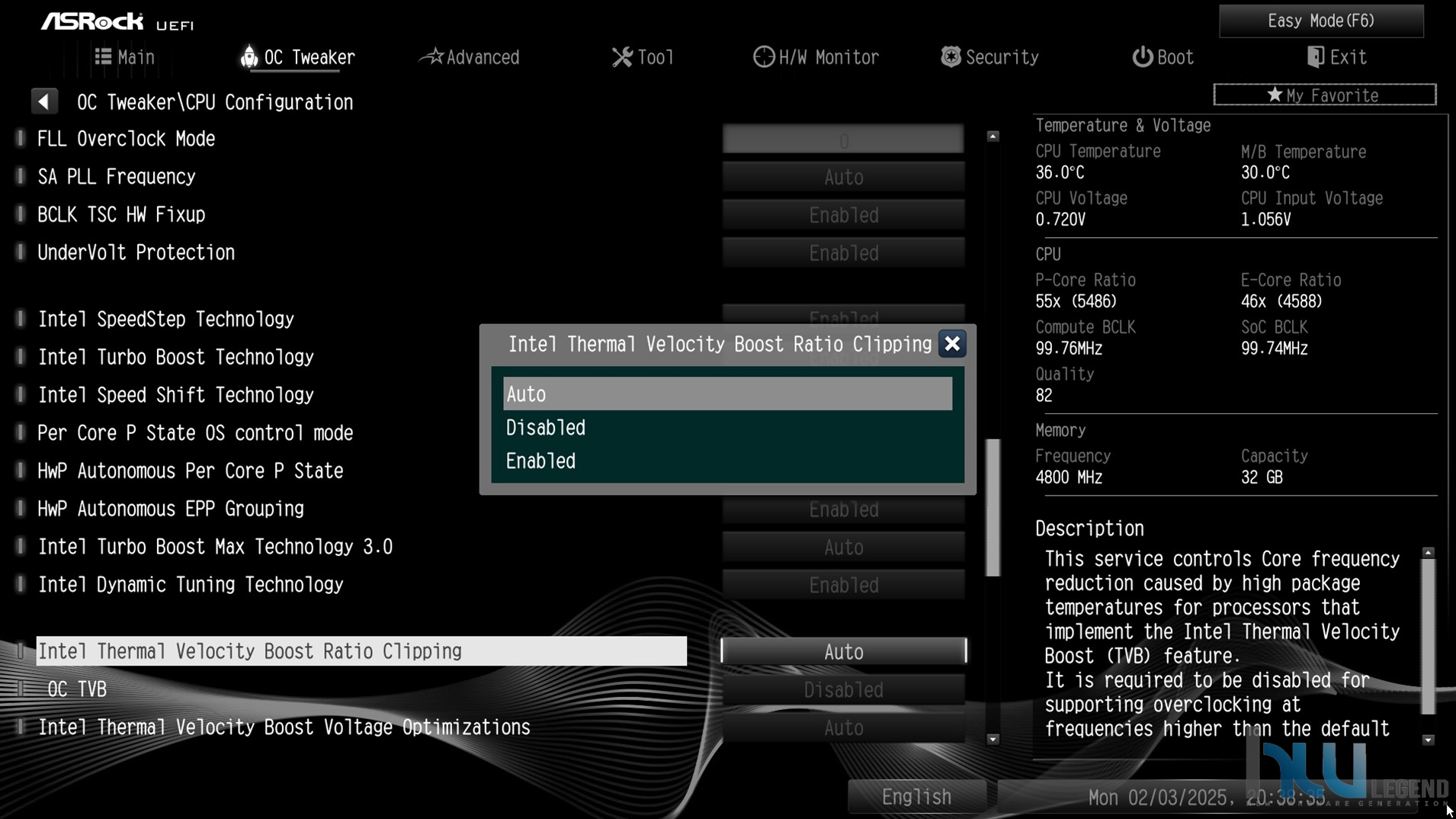This screenshot has width=1456, height=819.
Task: Click the Description panel scrollbar thumb
Action: (1429, 636)
